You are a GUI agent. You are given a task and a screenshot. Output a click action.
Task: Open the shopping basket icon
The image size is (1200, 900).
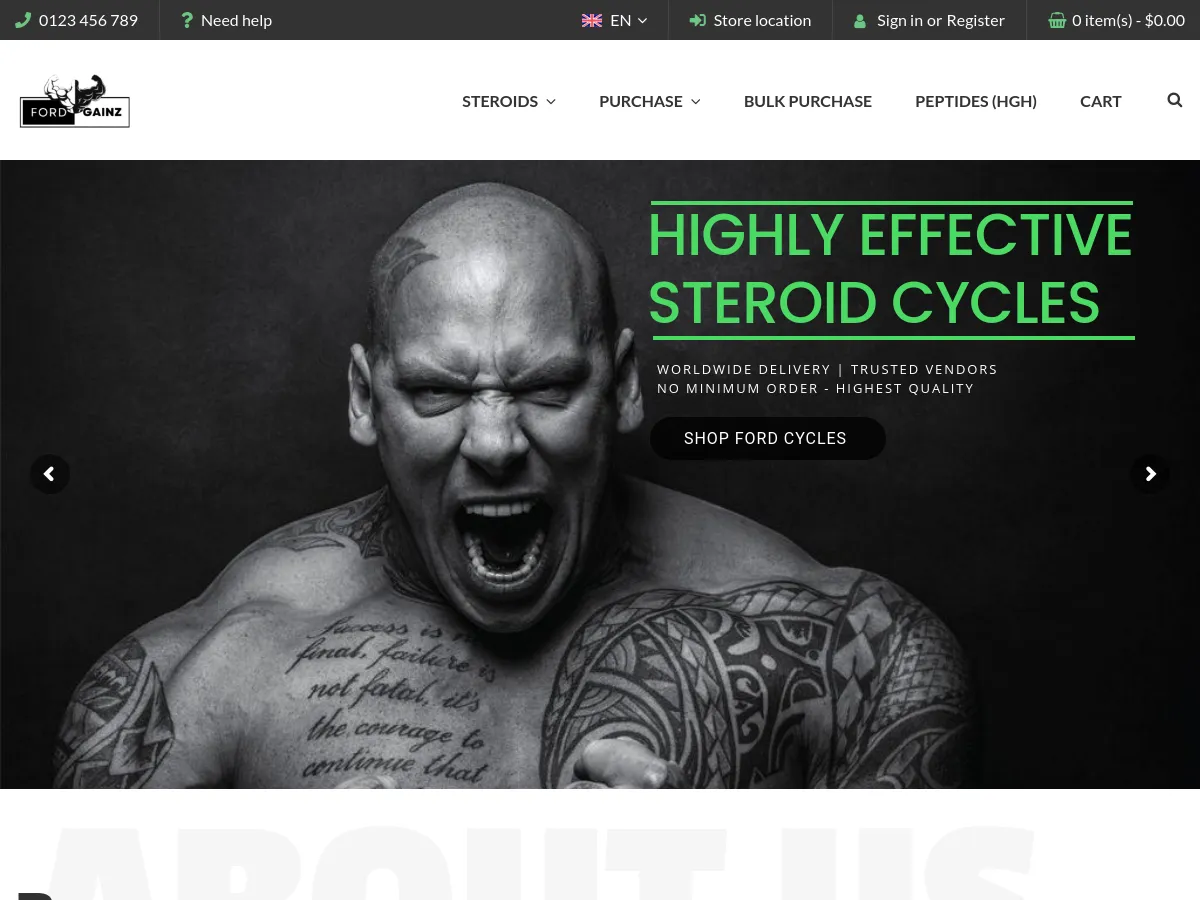click(x=1057, y=20)
